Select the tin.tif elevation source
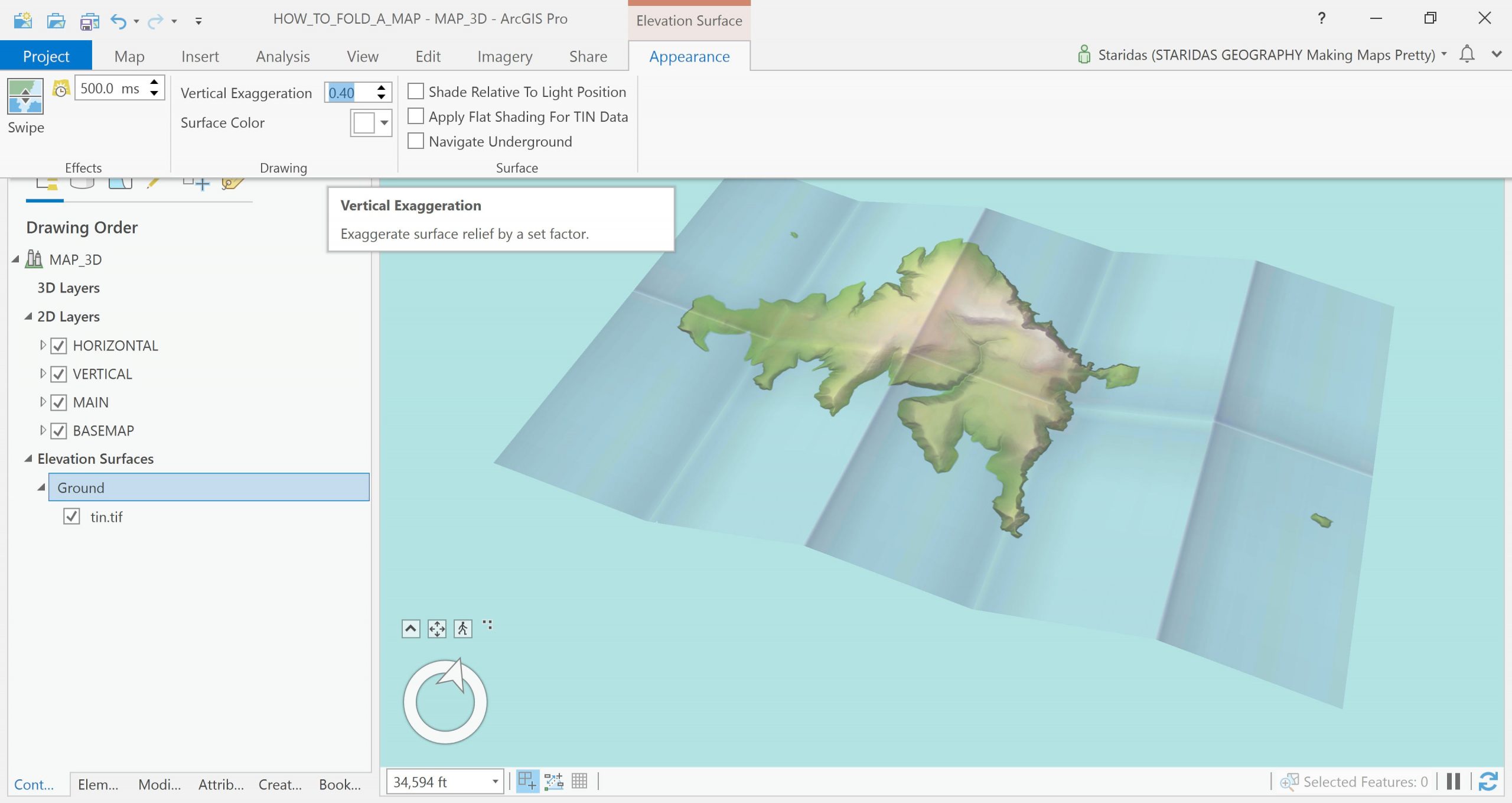 [106, 517]
